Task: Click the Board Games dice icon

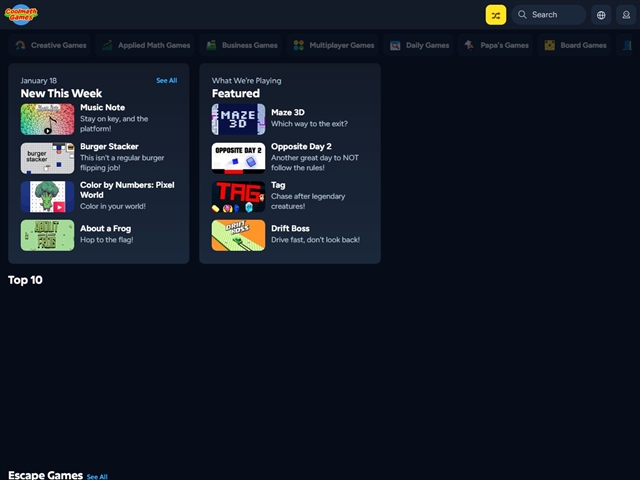Action: coord(550,45)
